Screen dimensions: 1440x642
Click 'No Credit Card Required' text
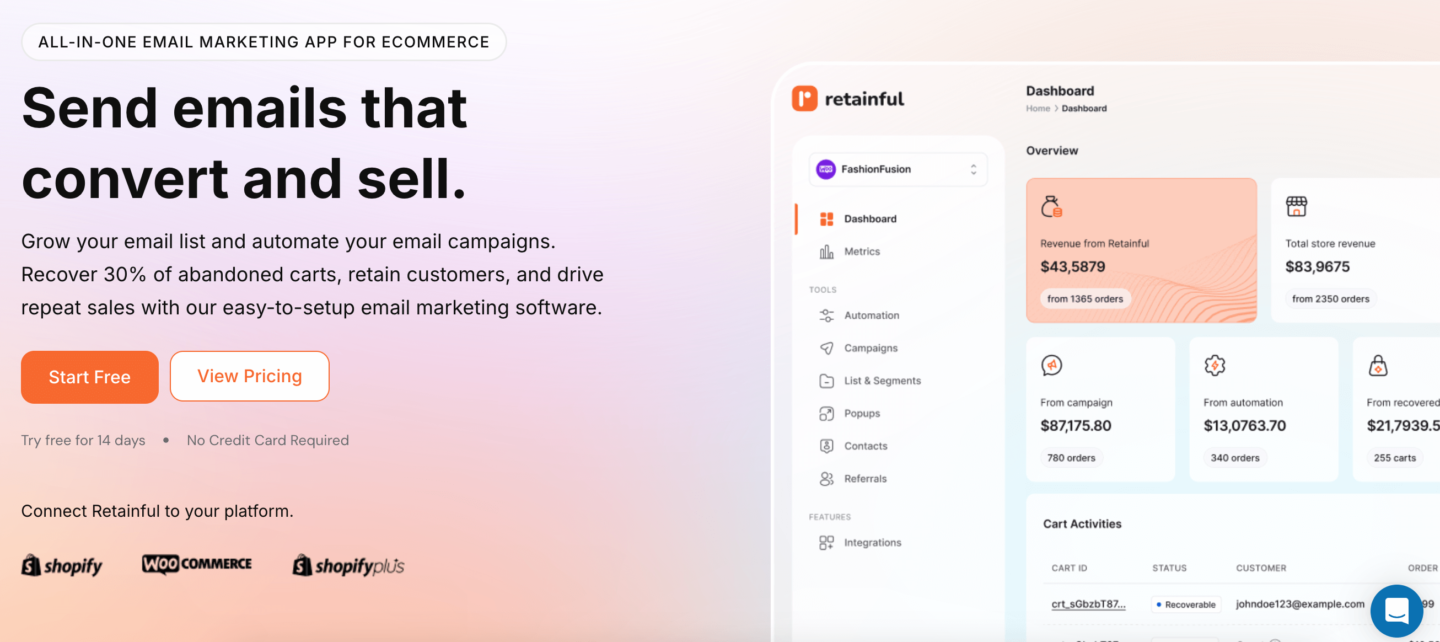(268, 440)
